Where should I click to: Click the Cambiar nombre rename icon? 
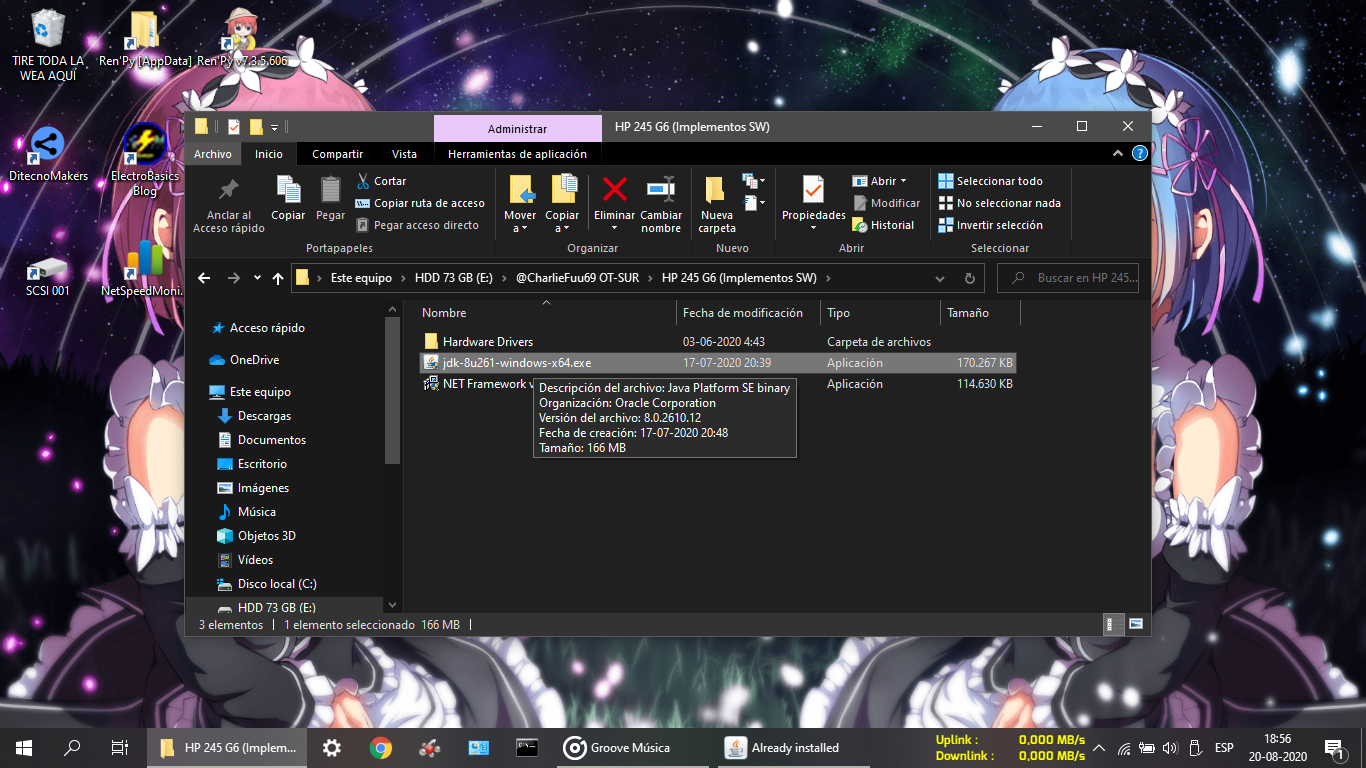(661, 197)
